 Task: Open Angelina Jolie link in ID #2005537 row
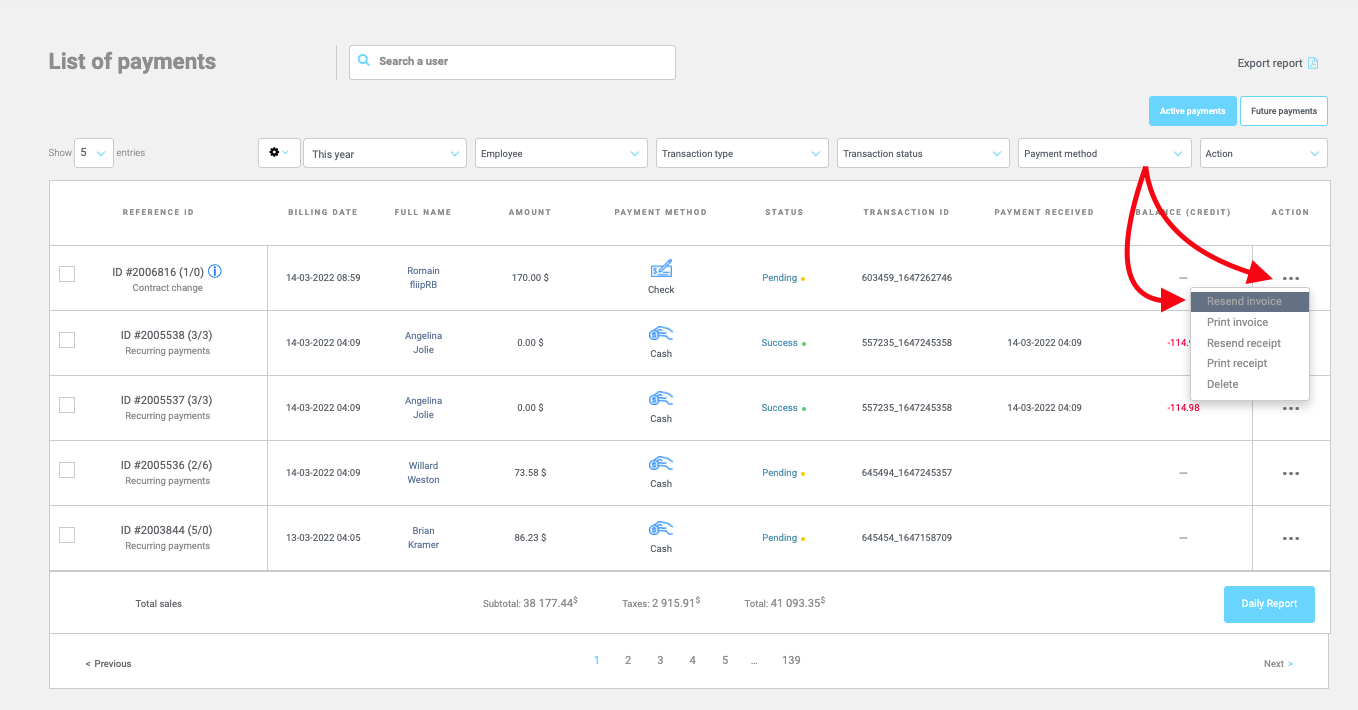[x=424, y=408]
